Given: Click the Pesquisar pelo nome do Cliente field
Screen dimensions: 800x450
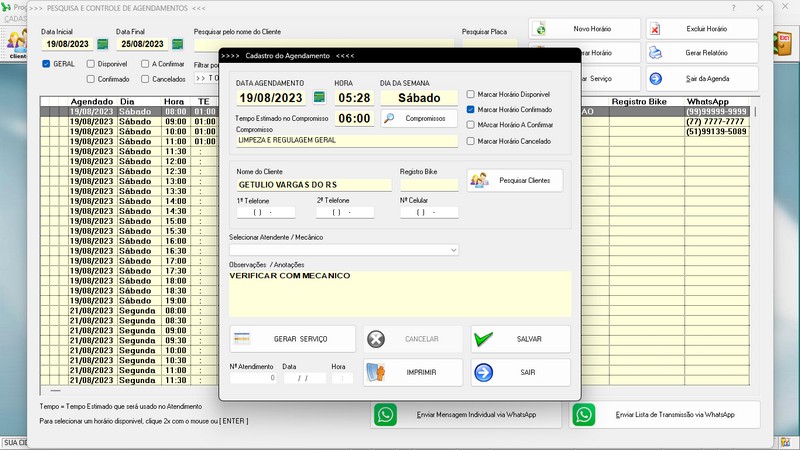Looking at the screenshot, I should (323, 45).
